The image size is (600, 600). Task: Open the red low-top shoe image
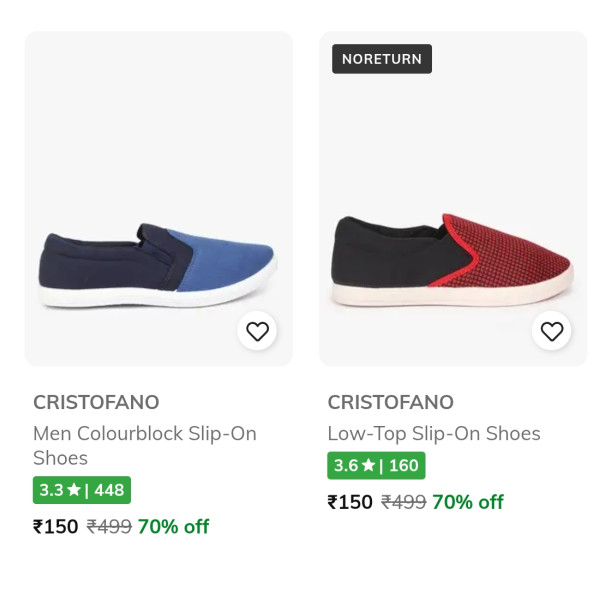pos(452,258)
